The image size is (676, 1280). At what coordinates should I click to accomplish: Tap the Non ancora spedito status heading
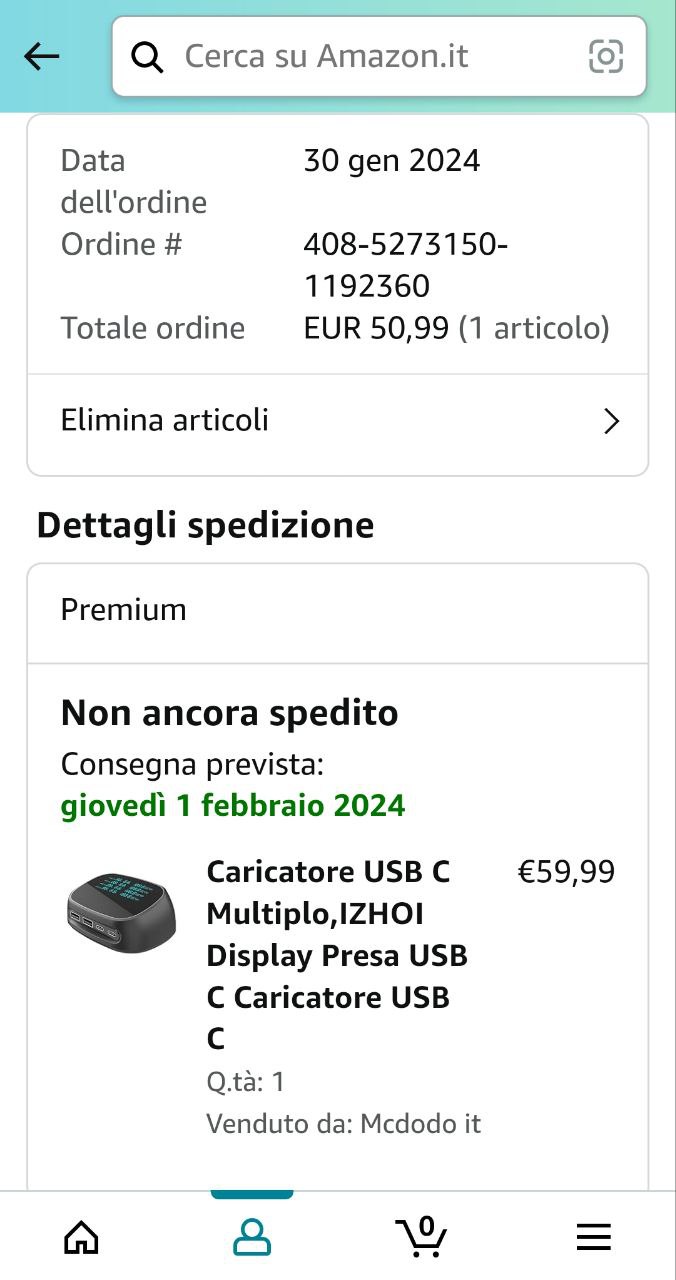229,713
